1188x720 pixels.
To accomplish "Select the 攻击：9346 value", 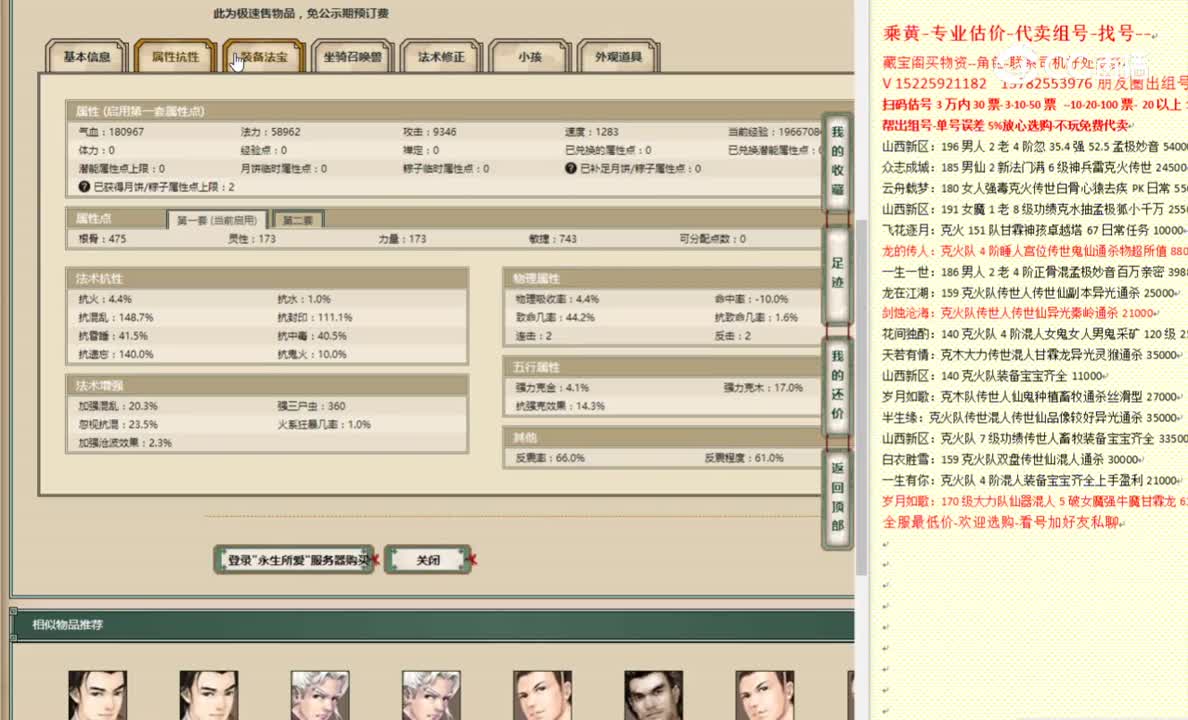I will click(430, 132).
